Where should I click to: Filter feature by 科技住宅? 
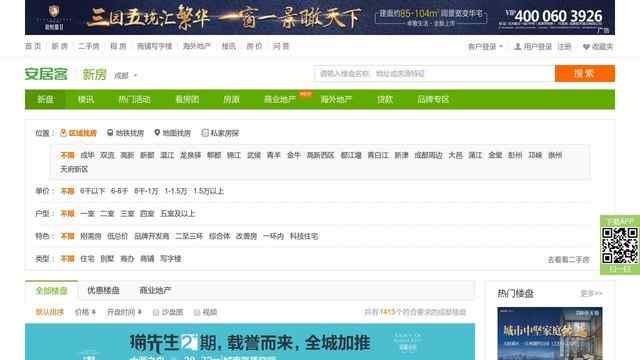point(304,236)
